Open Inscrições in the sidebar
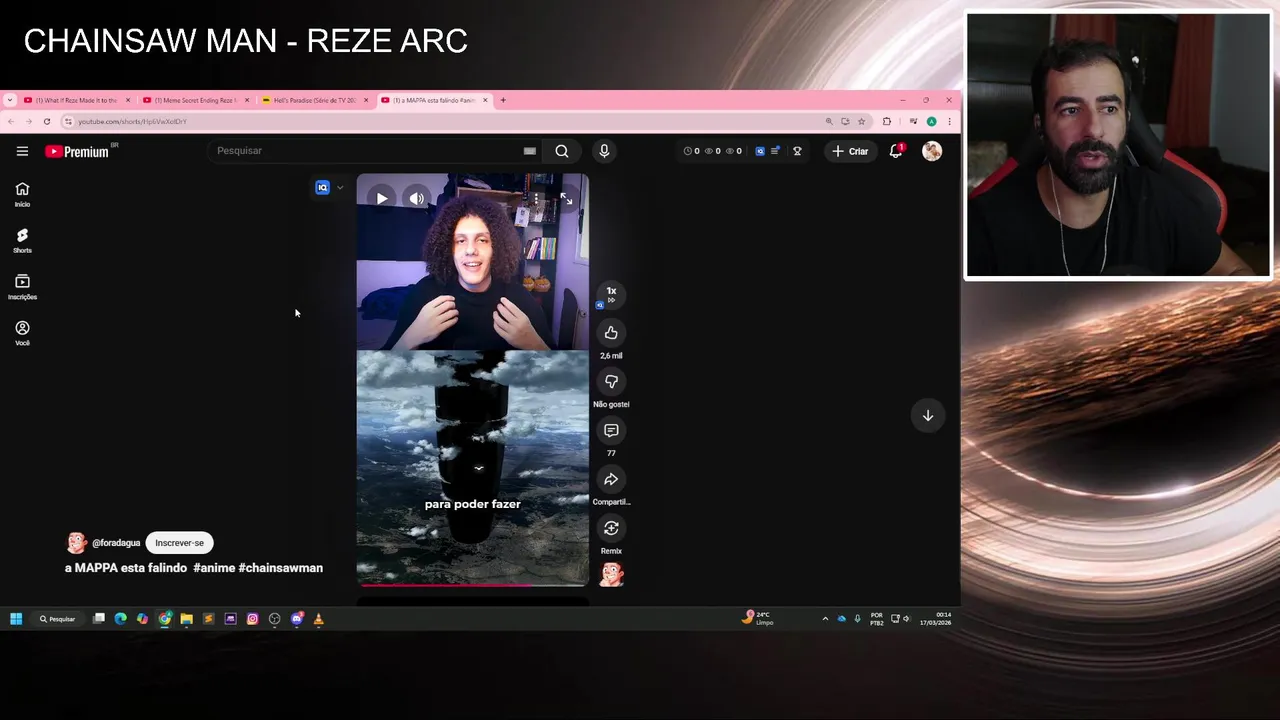The image size is (1280, 720). 22,288
